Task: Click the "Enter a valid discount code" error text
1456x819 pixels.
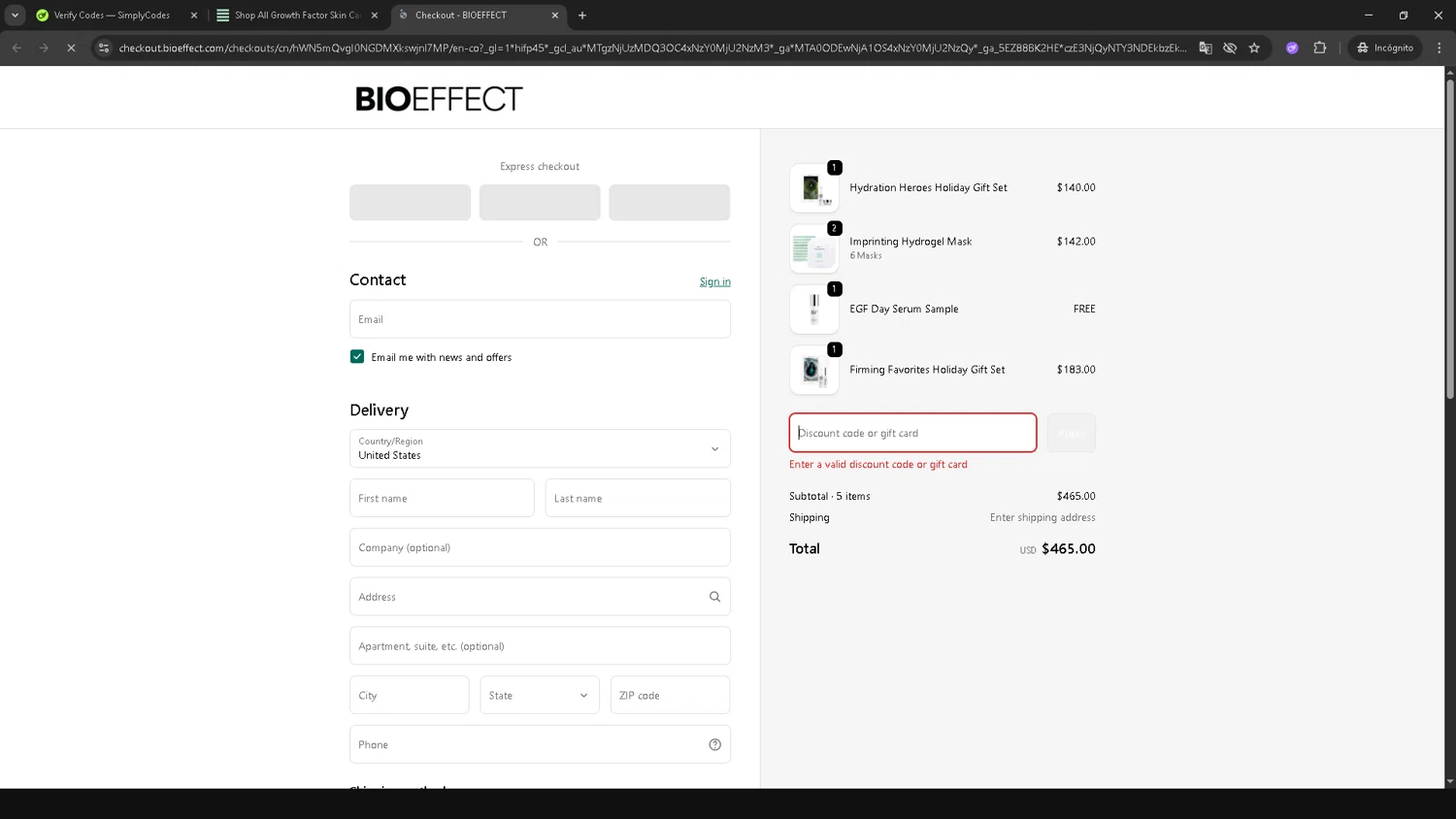Action: point(878,465)
